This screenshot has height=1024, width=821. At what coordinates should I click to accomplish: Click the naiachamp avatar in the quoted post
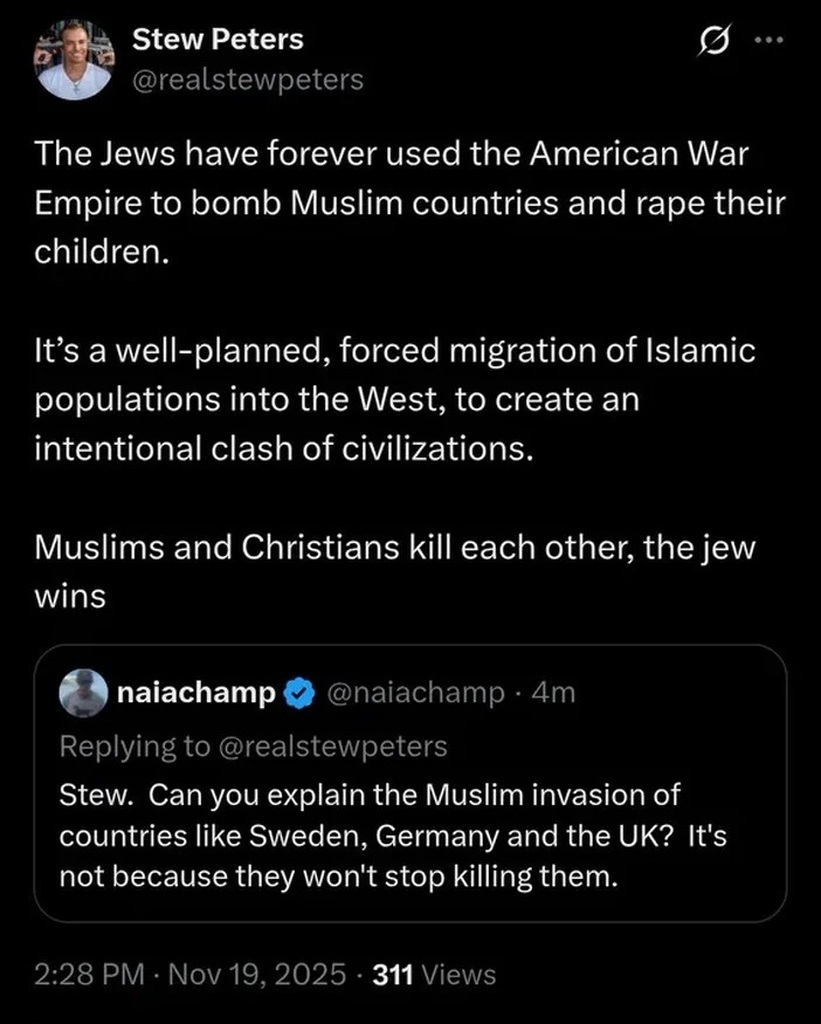(83, 693)
